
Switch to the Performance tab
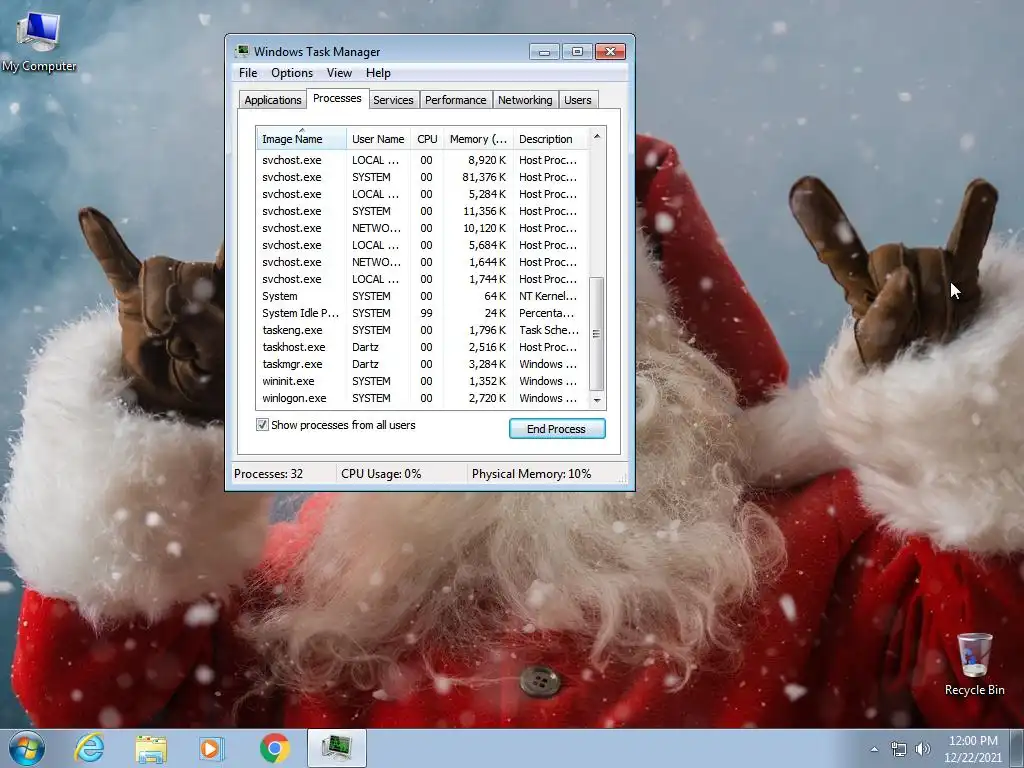[456, 100]
